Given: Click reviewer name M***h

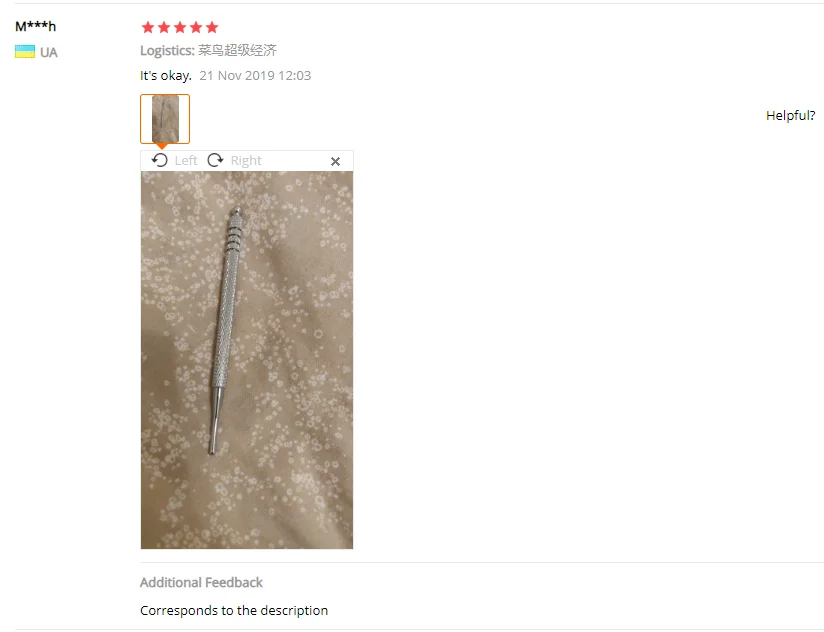Looking at the screenshot, I should pos(35,26).
